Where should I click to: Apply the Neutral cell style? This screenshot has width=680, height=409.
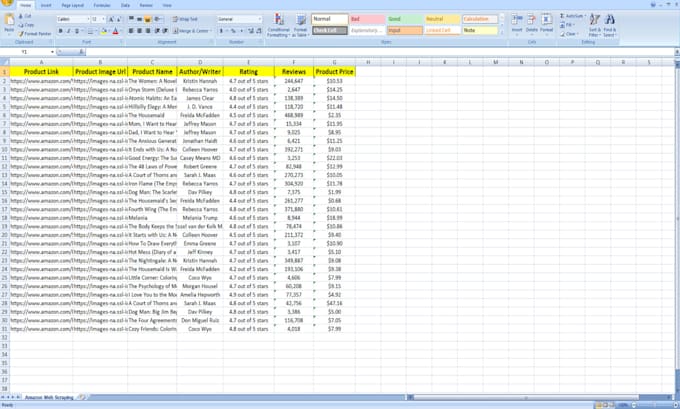[x=442, y=19]
